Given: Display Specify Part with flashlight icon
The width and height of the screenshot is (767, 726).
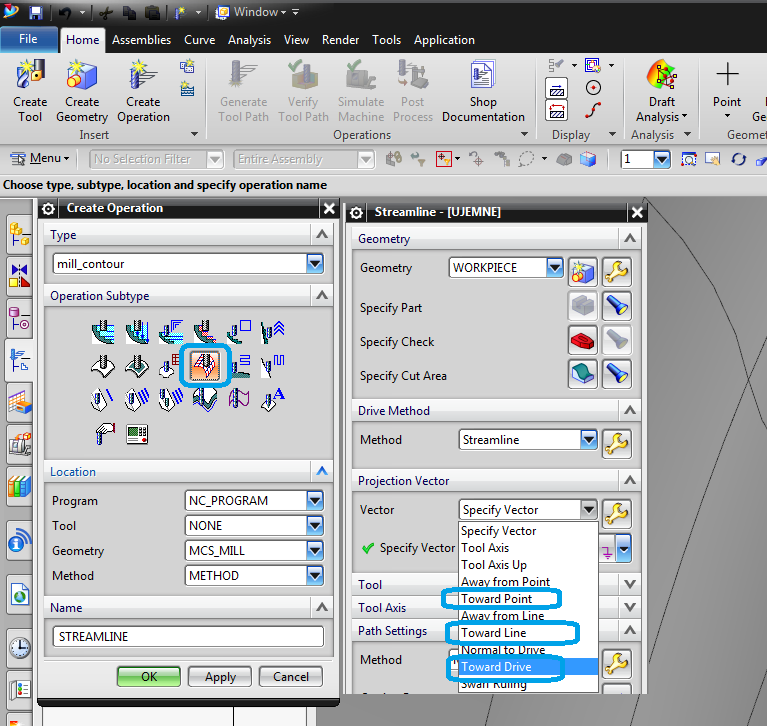Looking at the screenshot, I should 616,306.
